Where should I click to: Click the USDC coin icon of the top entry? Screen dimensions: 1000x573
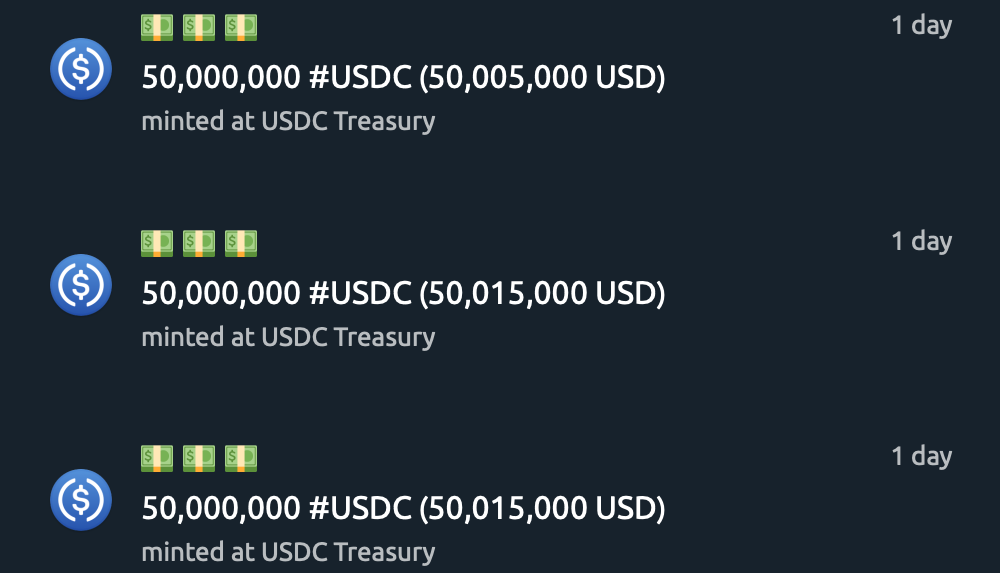pyautogui.click(x=81, y=69)
